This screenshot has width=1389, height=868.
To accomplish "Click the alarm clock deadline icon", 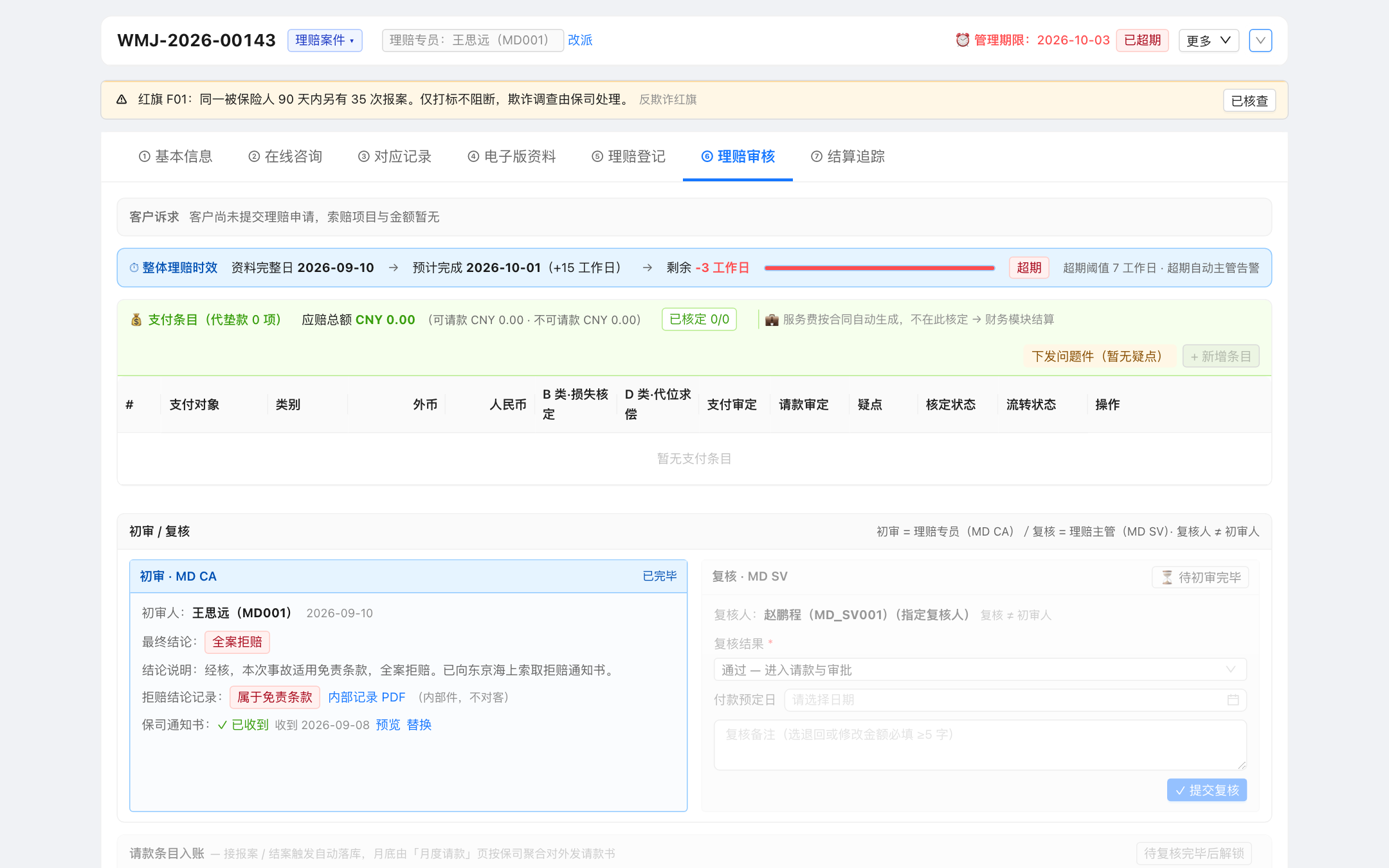I will (x=962, y=40).
